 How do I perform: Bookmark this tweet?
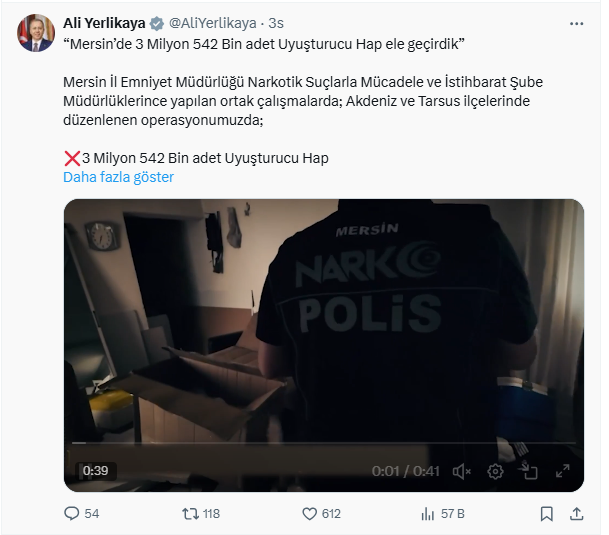pos(546,514)
